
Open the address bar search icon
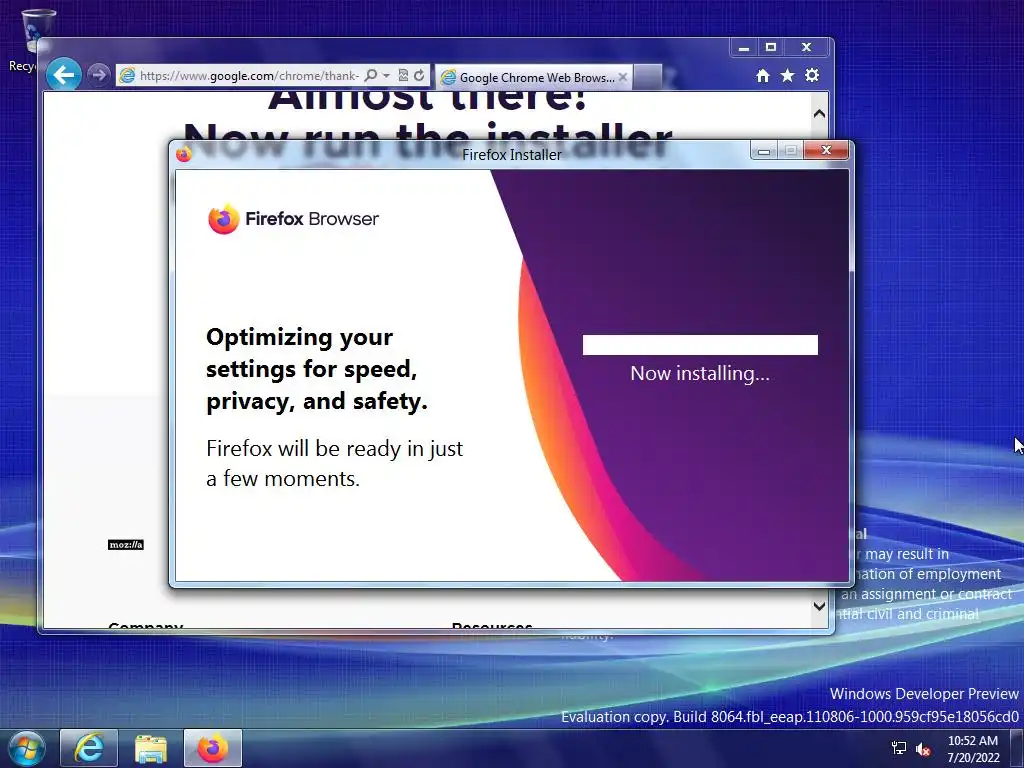click(x=371, y=76)
